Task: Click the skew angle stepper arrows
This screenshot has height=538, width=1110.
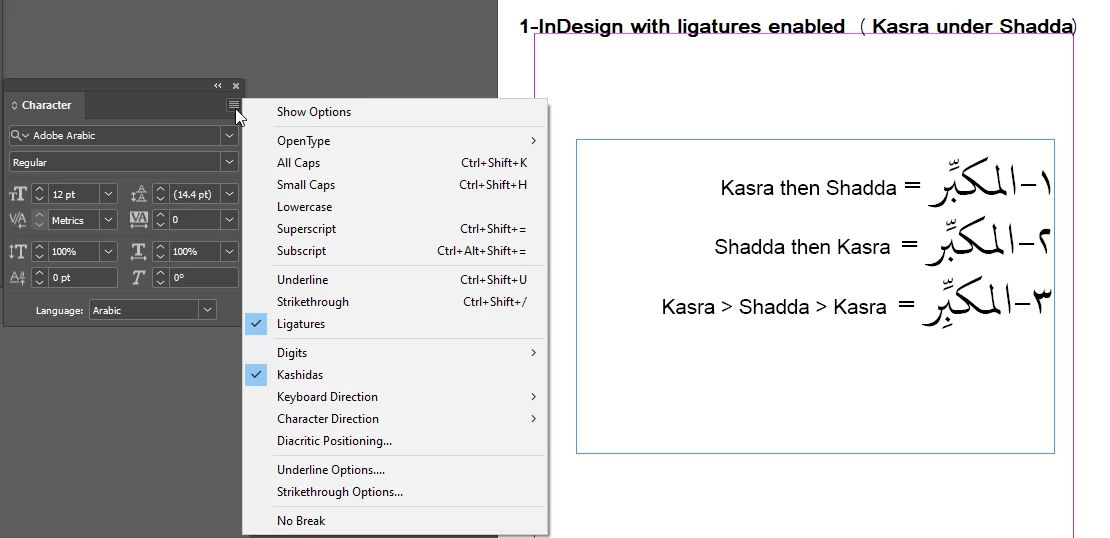Action: (x=161, y=277)
